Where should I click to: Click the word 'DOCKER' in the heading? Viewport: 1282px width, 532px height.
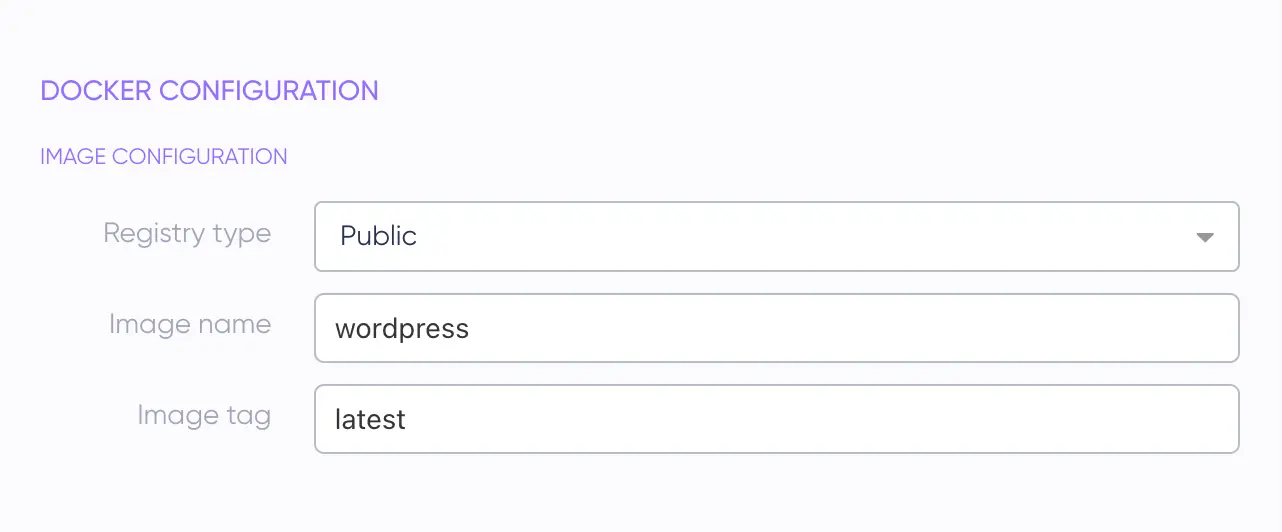click(x=96, y=91)
